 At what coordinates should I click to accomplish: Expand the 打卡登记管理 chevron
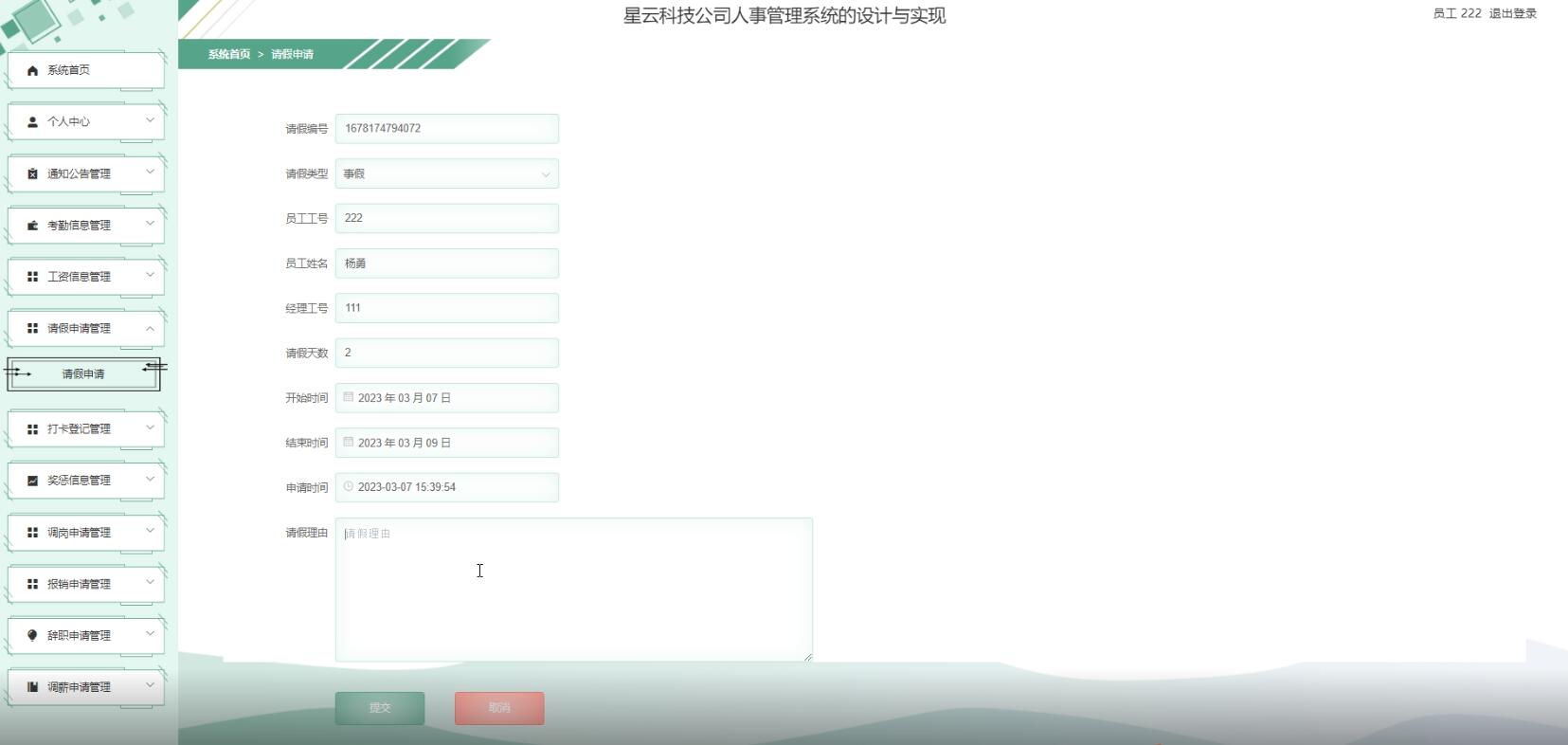(x=150, y=427)
